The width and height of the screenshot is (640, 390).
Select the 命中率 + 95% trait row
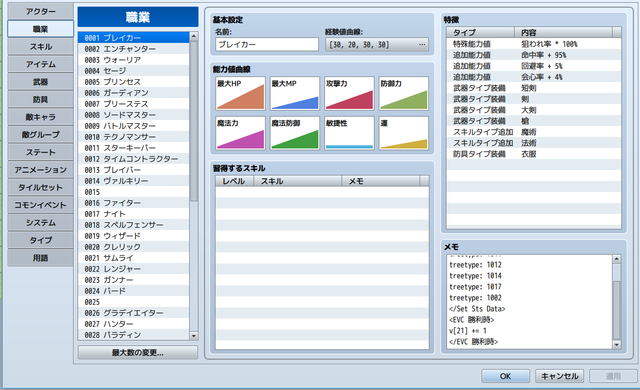pos(533,55)
